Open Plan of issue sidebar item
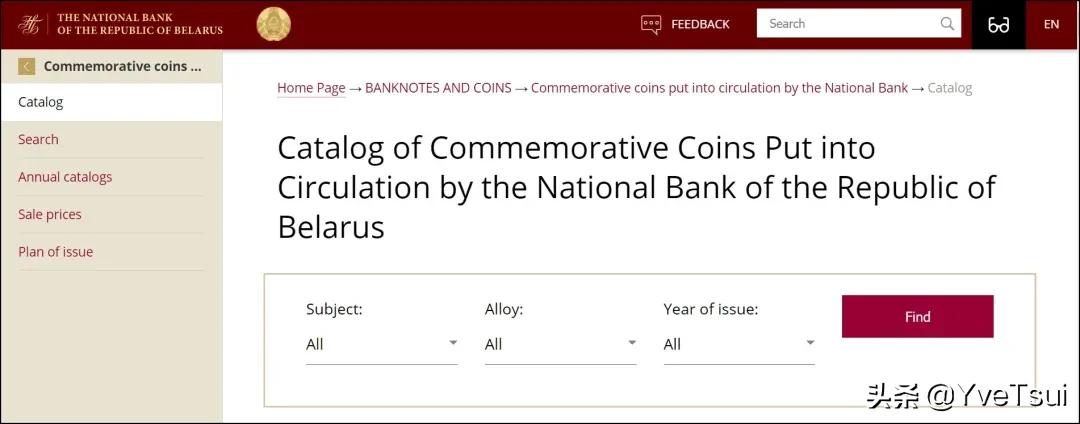Image resolution: width=1080 pixels, height=424 pixels. (x=55, y=252)
